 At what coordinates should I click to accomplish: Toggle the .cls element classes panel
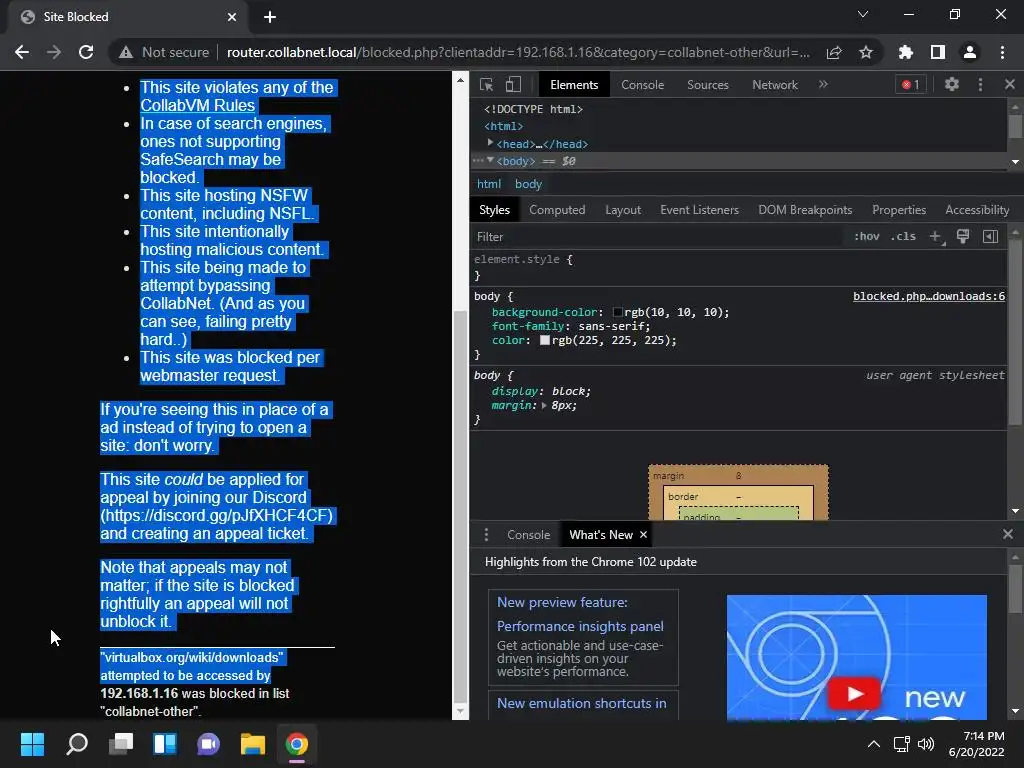[903, 236]
